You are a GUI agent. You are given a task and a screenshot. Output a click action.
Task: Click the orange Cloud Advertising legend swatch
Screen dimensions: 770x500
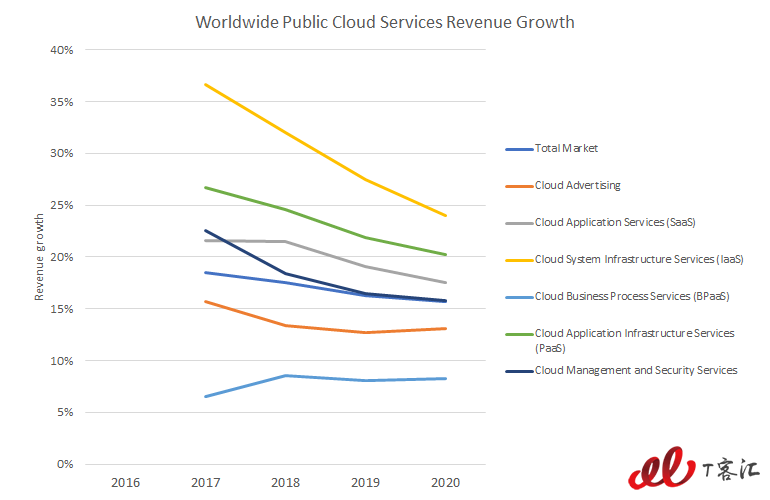point(519,187)
